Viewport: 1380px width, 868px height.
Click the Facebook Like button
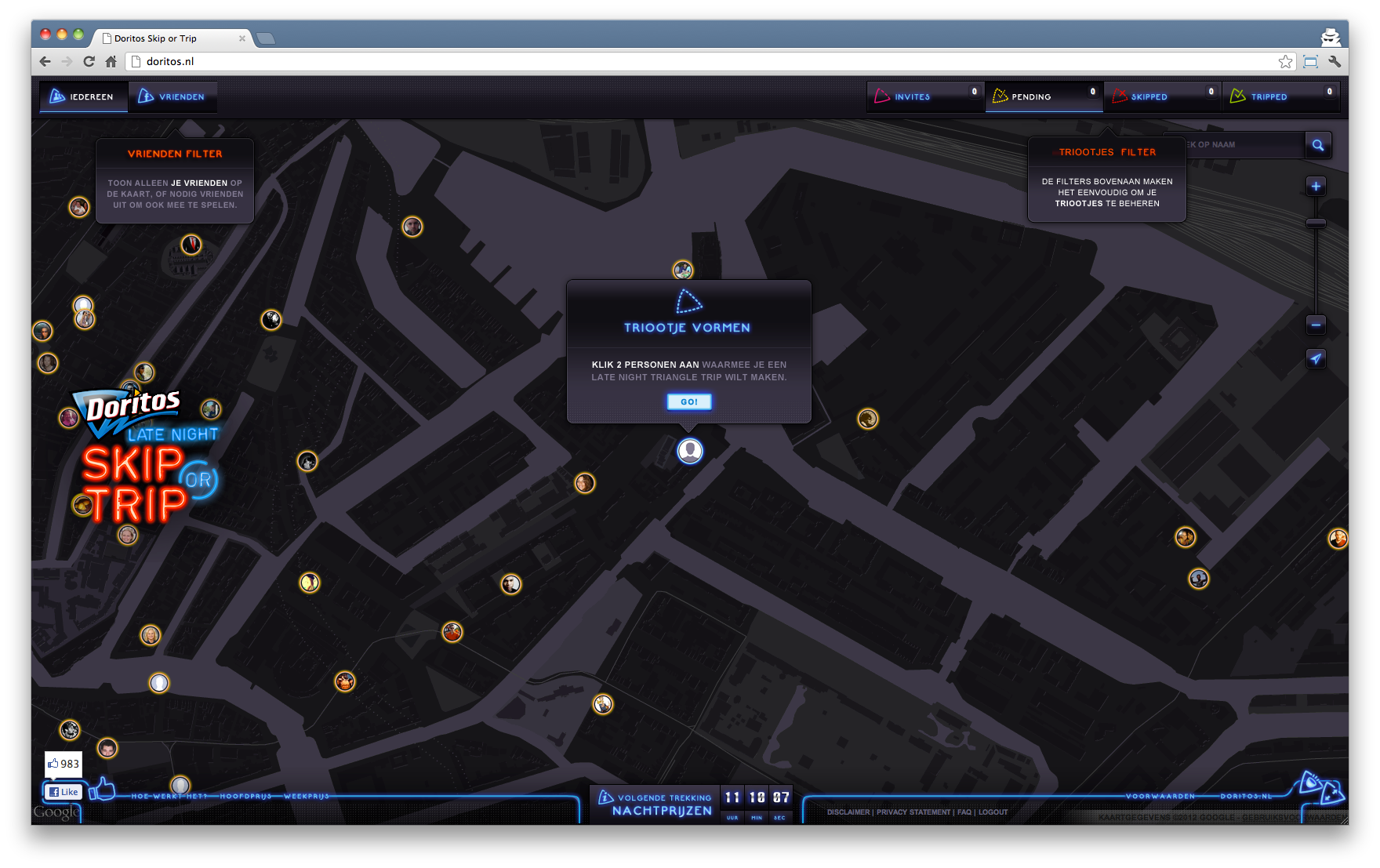(x=63, y=792)
